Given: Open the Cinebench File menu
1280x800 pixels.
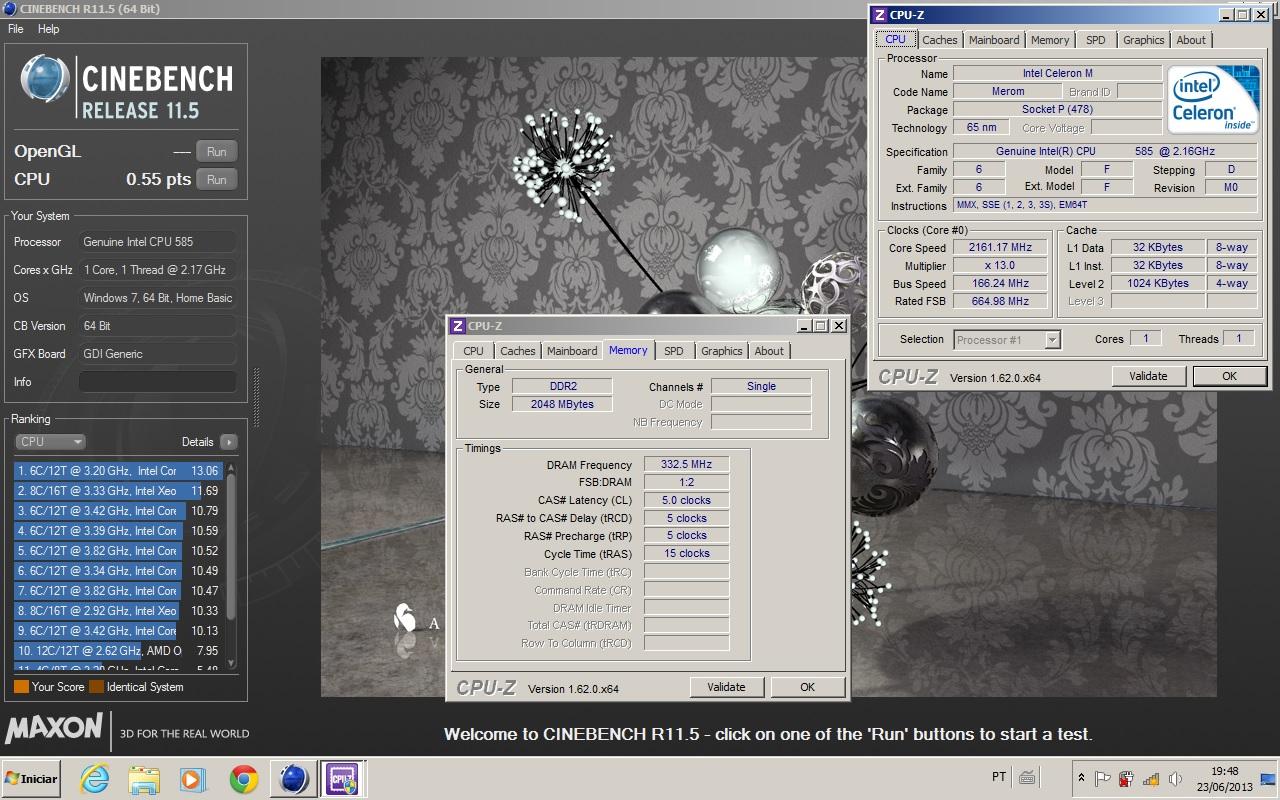Looking at the screenshot, I should 16,29.
